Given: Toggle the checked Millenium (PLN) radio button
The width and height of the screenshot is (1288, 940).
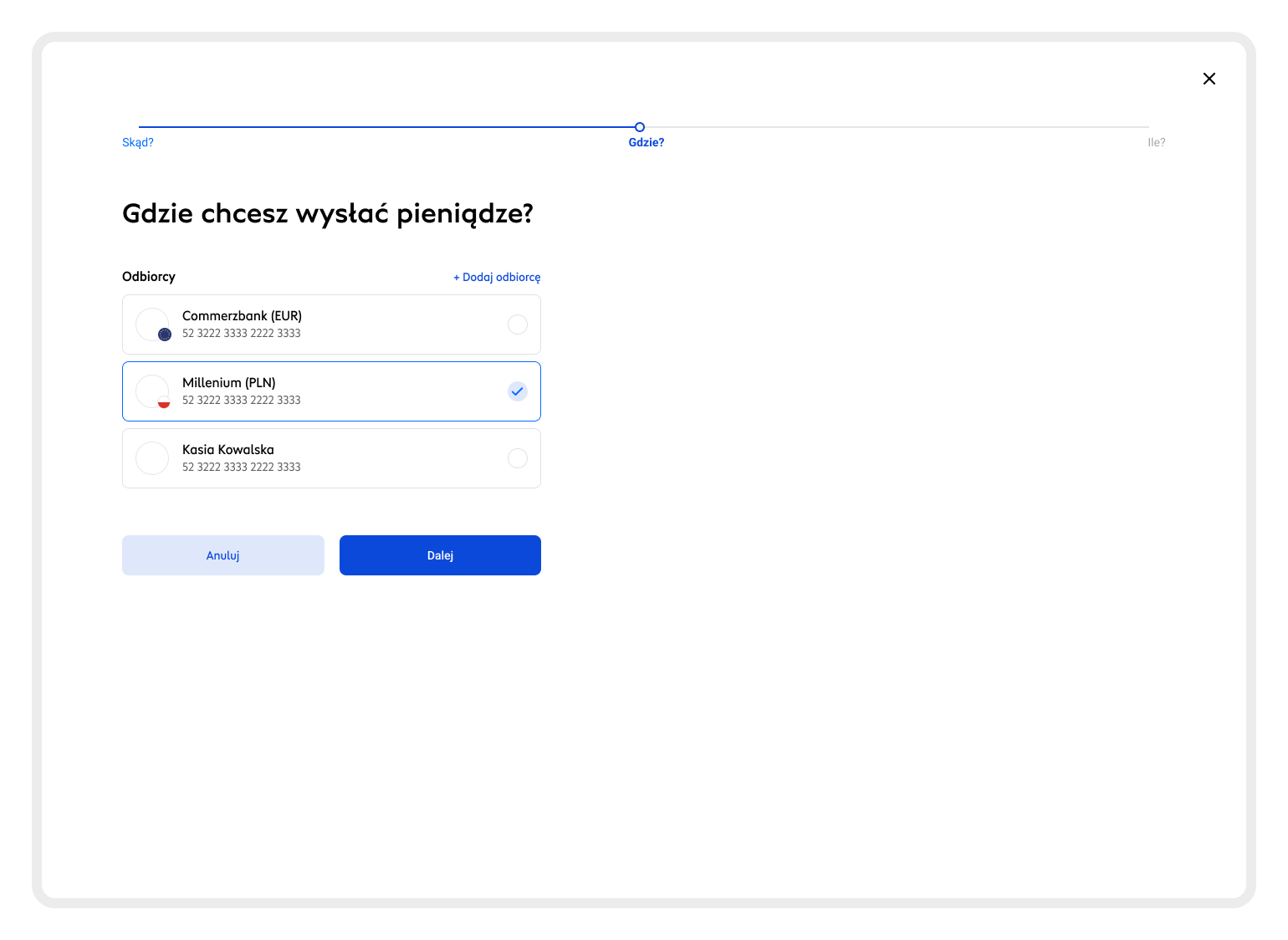Looking at the screenshot, I should pyautogui.click(x=518, y=391).
